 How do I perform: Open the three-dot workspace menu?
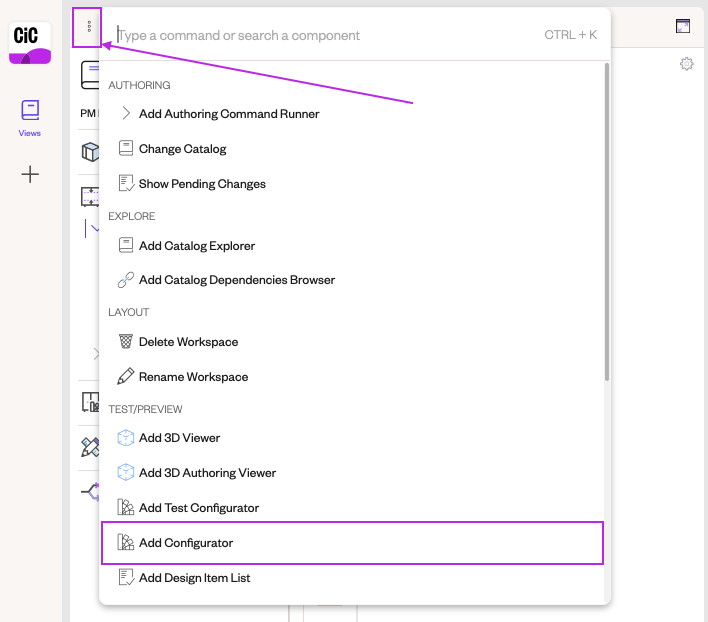[89, 27]
